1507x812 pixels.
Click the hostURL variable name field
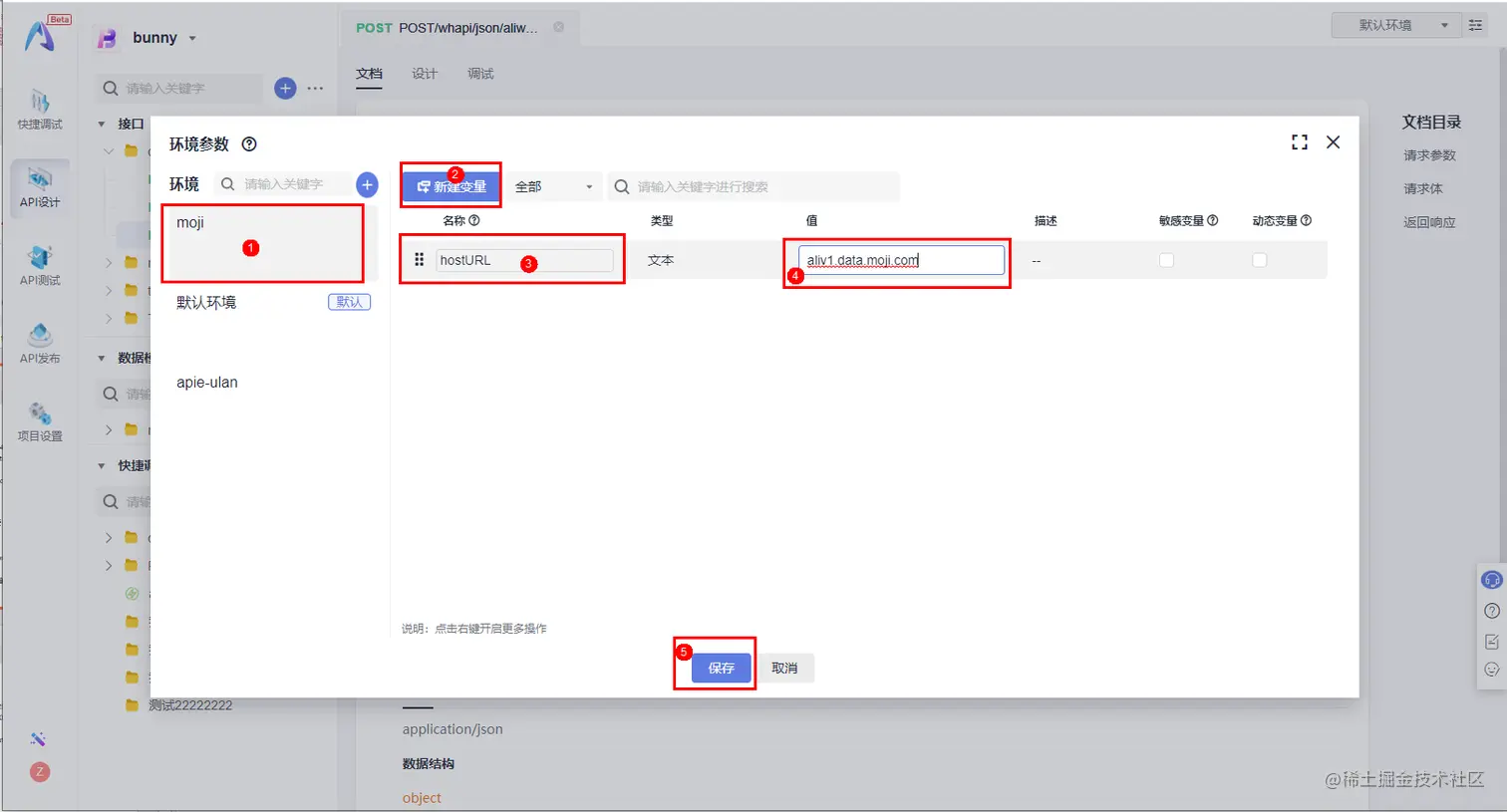coord(524,260)
